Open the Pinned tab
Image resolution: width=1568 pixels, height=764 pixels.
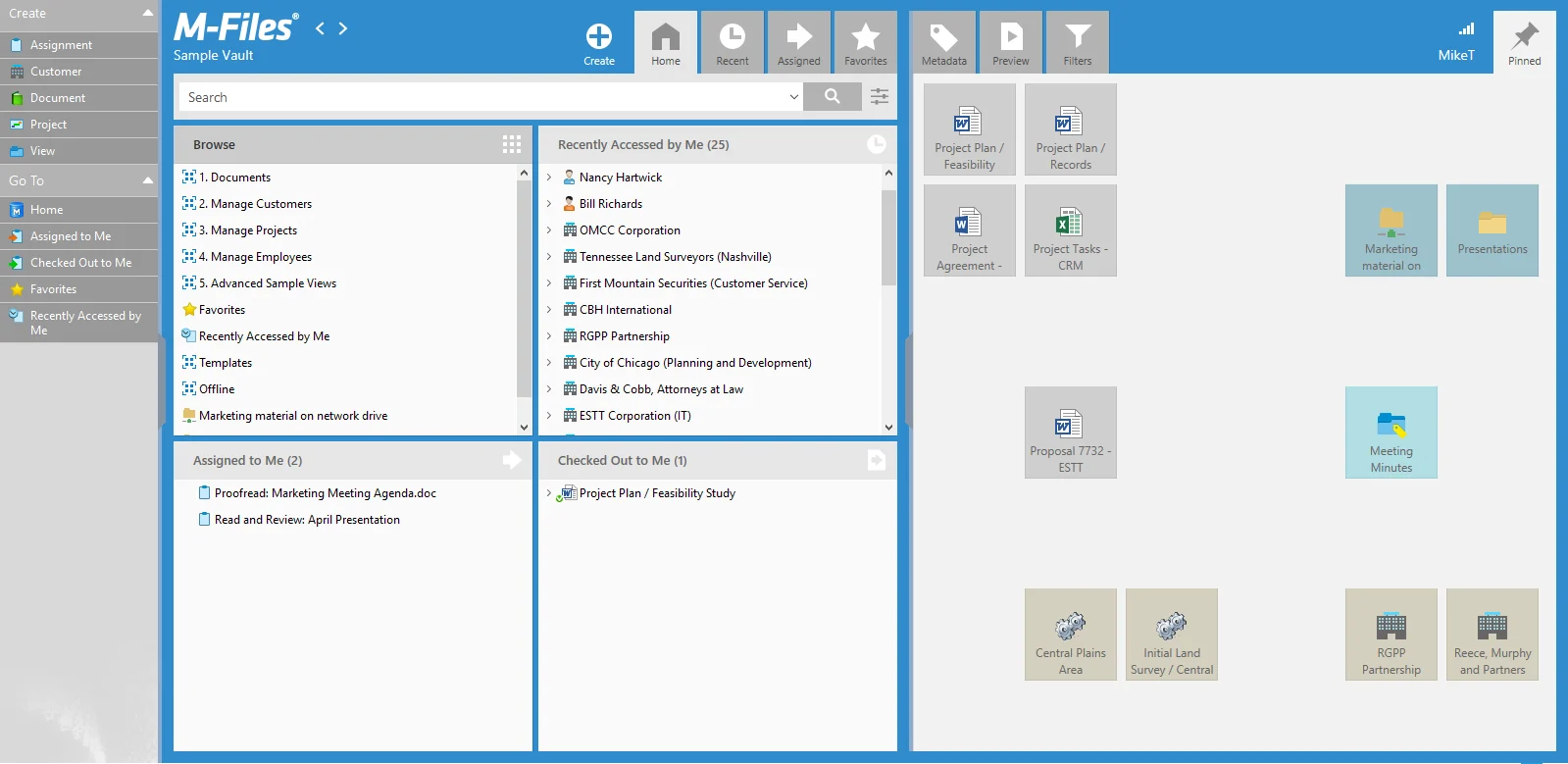pyautogui.click(x=1525, y=42)
